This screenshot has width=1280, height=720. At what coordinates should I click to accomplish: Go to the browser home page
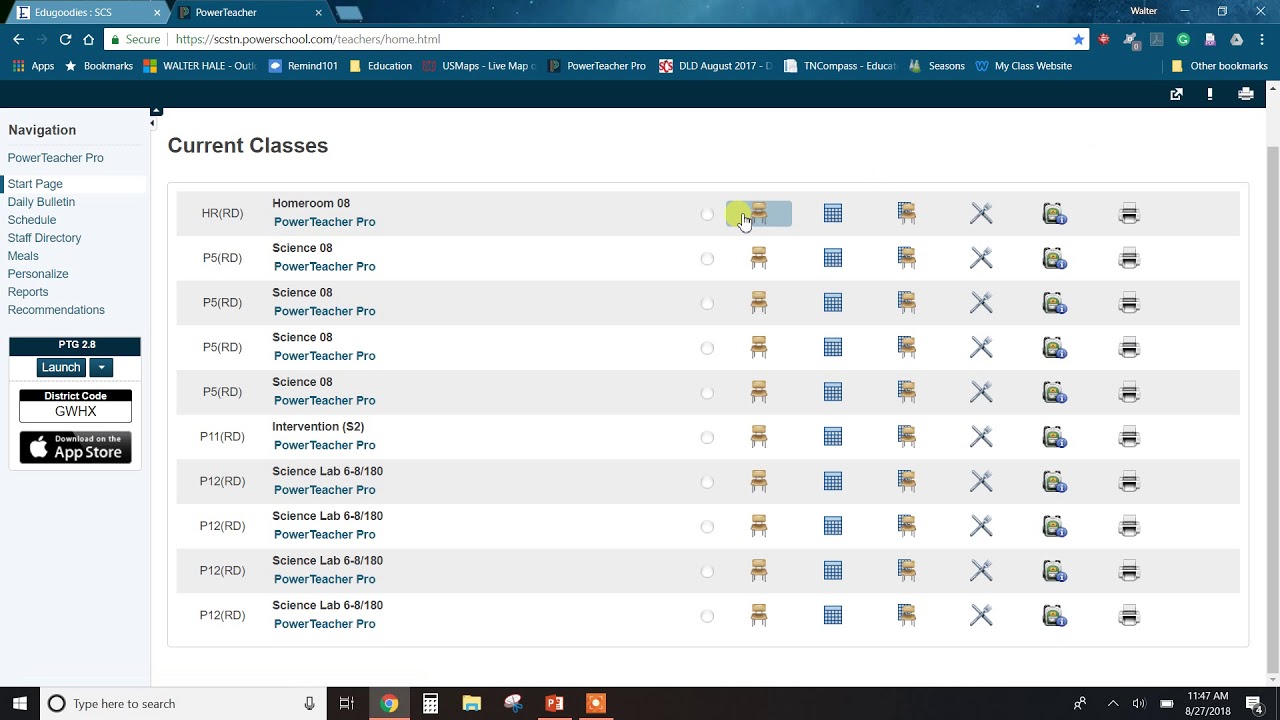(89, 39)
